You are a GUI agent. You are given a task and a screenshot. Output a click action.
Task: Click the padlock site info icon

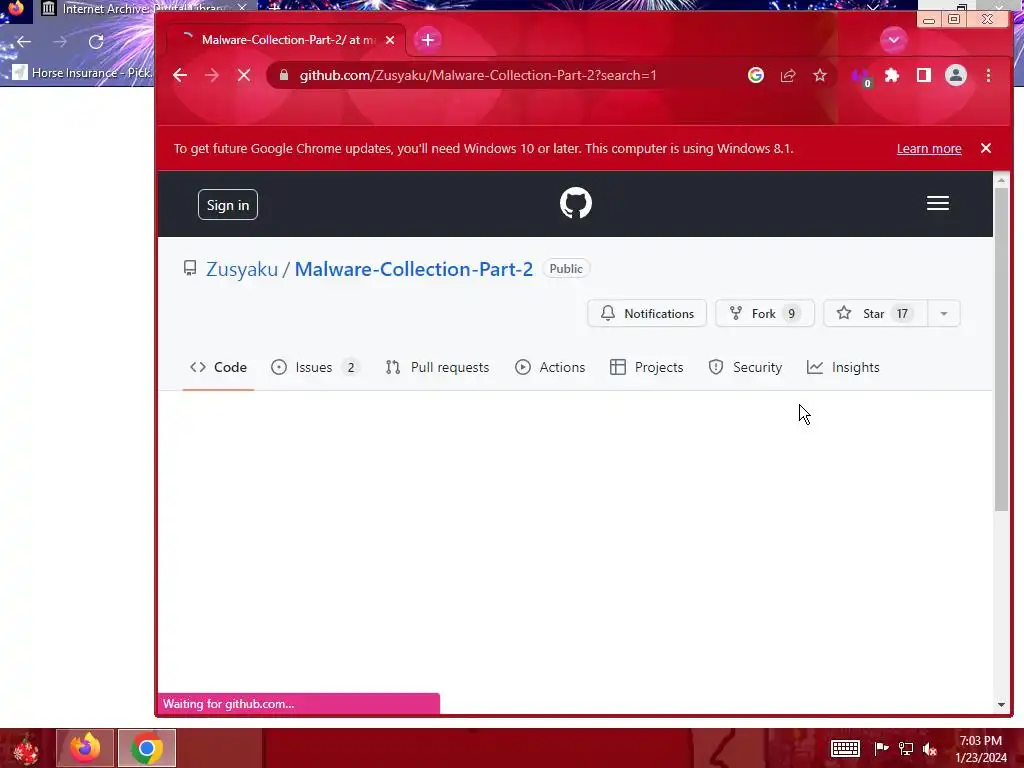pos(283,75)
